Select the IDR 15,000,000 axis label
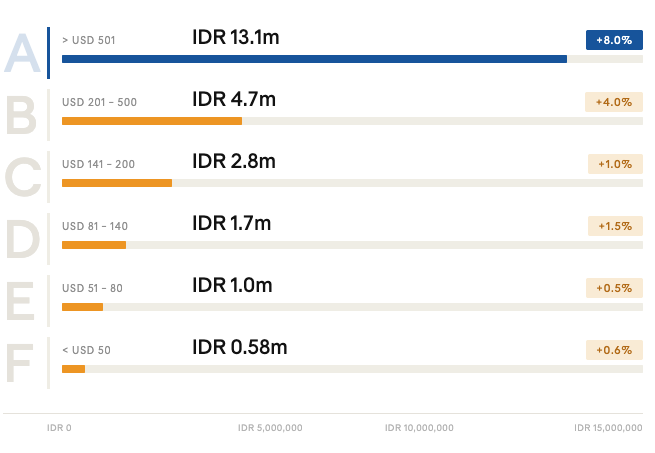This screenshot has width=655, height=453. point(608,428)
